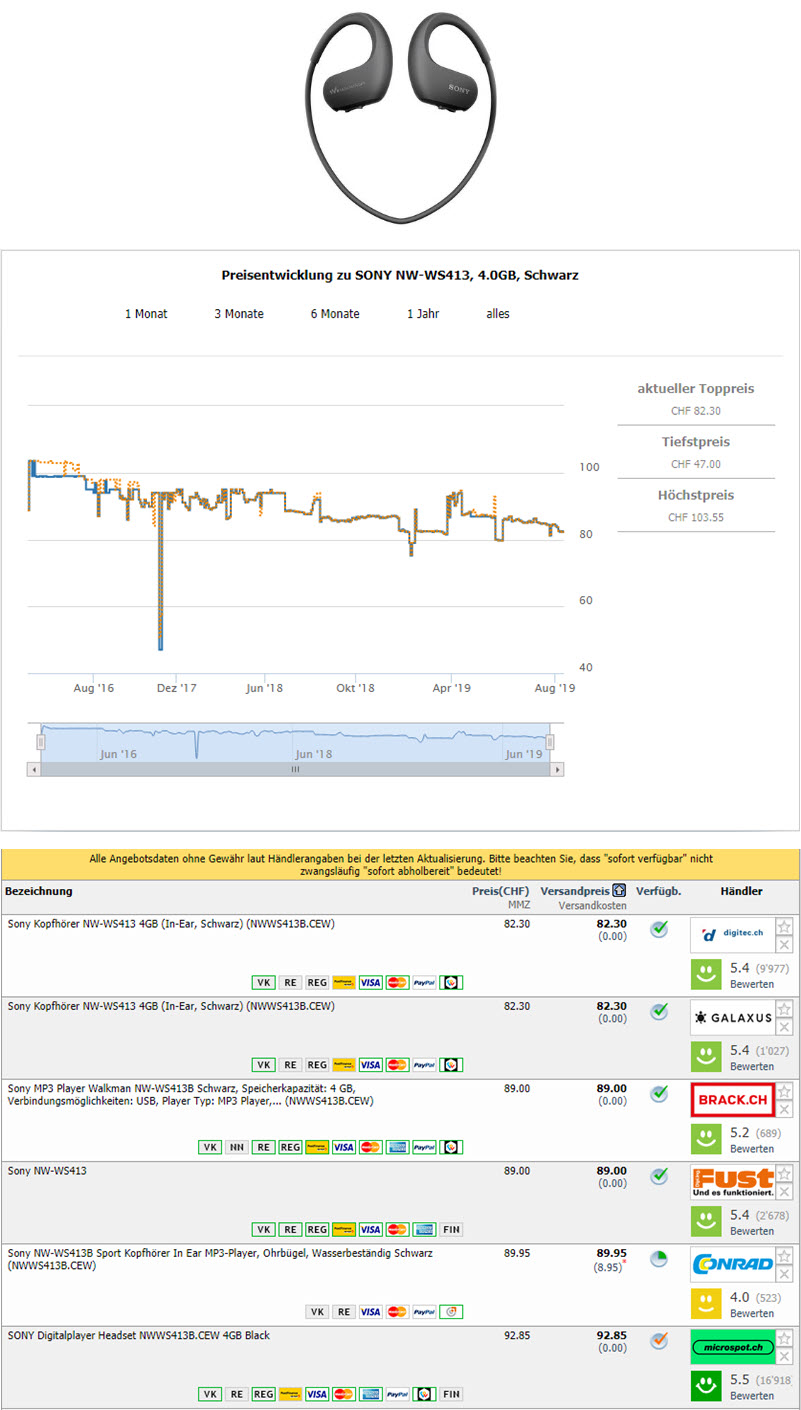Screen dimensions: 801x1410
Task: Click the digitec.ch retailer logo
Action: click(732, 935)
